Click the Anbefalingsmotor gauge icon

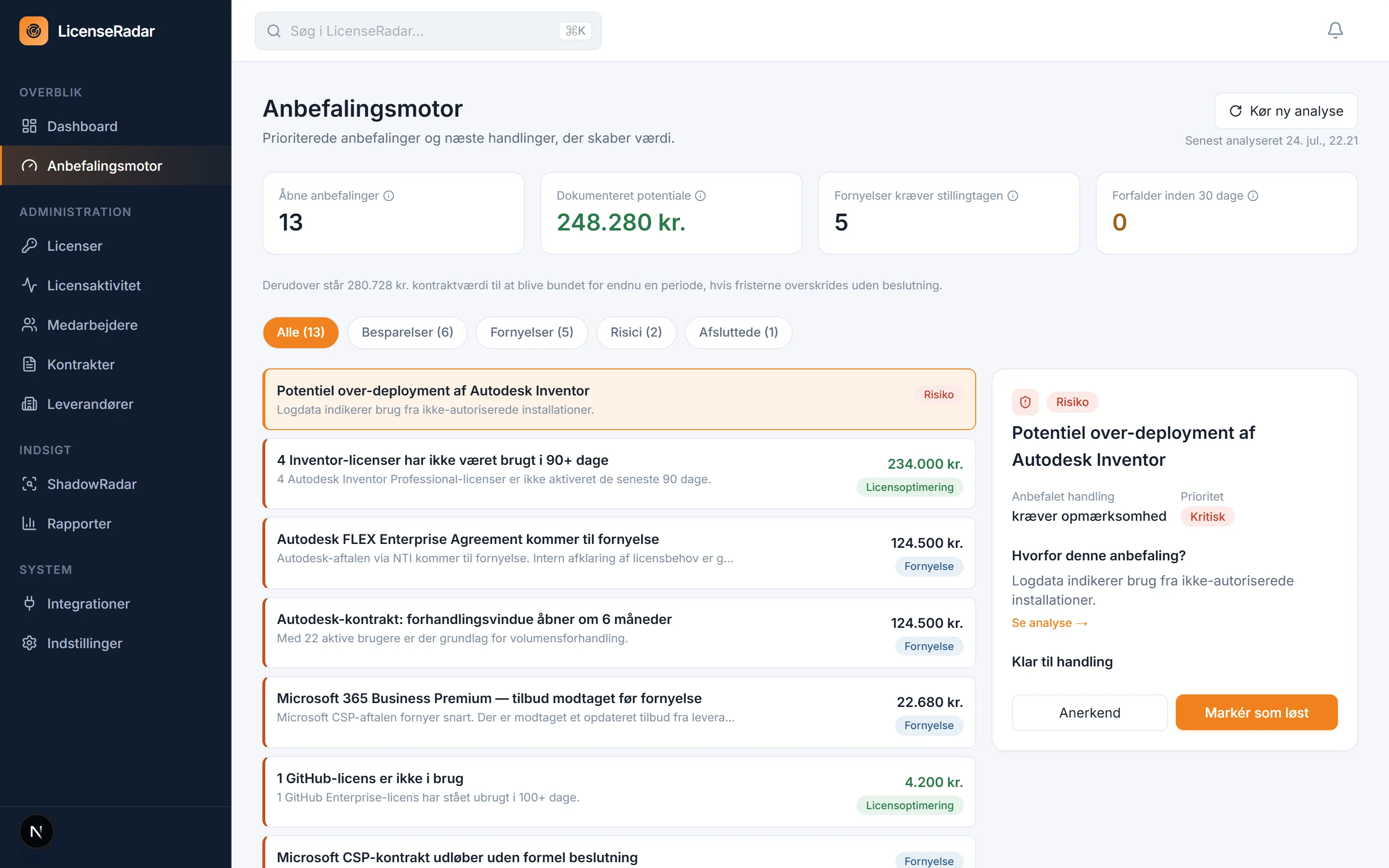pos(29,166)
